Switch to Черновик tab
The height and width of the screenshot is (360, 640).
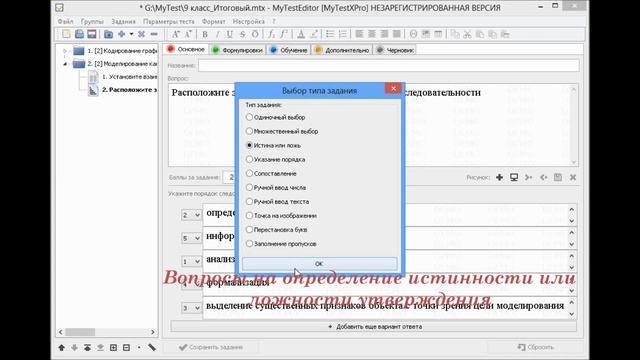point(395,50)
